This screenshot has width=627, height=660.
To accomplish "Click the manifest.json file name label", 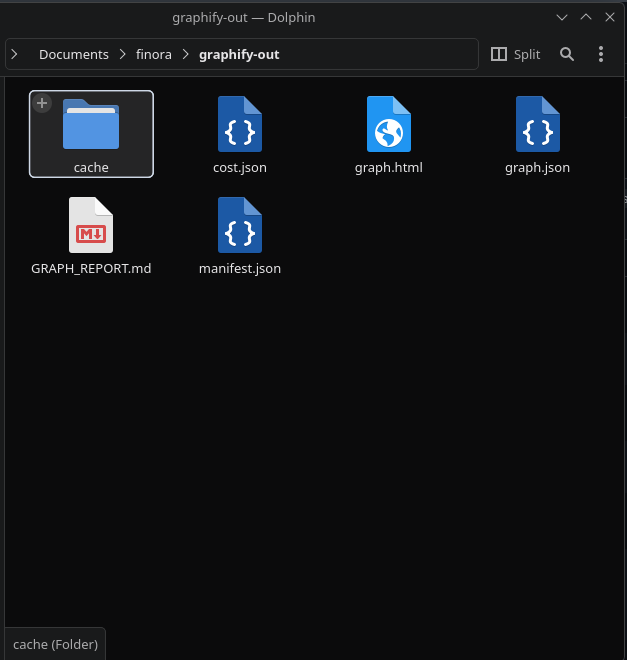I will [x=240, y=269].
